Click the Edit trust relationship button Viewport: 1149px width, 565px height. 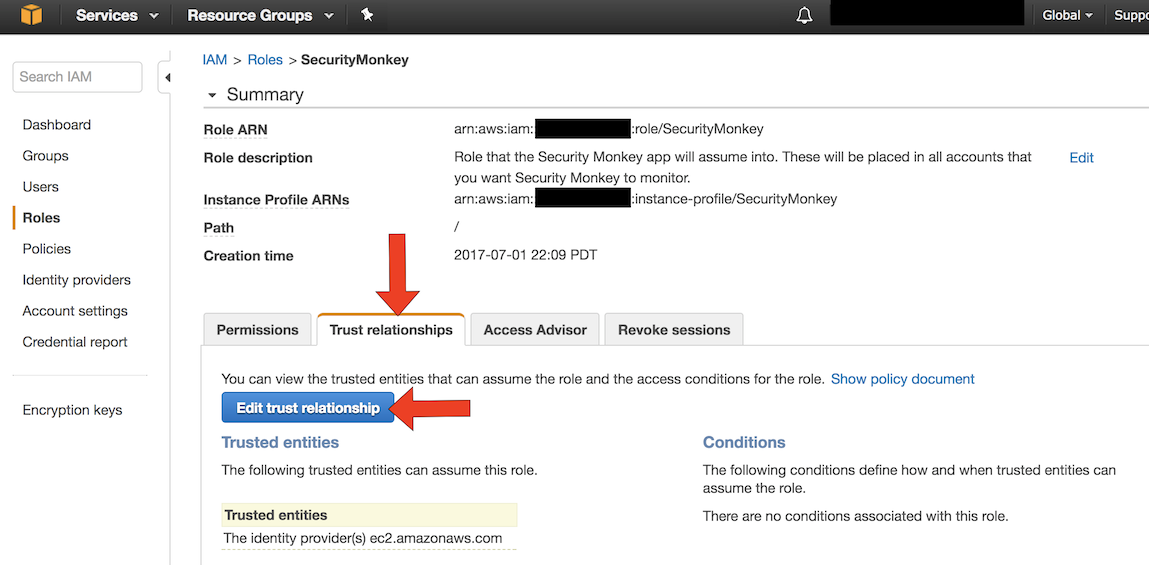[308, 408]
